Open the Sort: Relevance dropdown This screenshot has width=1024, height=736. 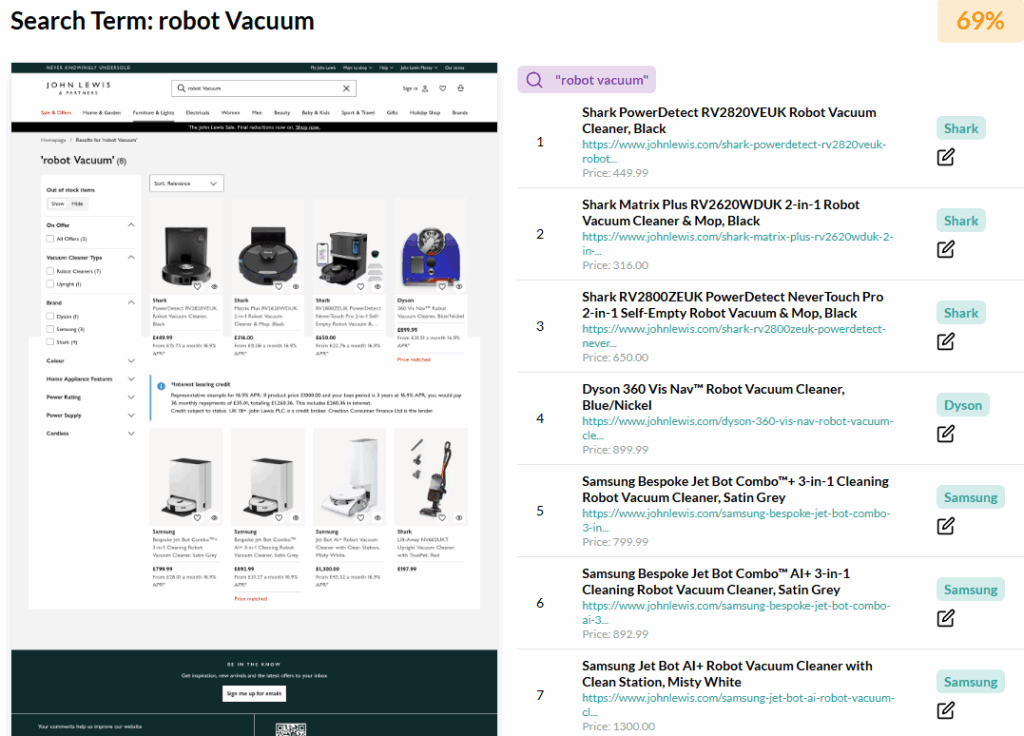[186, 183]
